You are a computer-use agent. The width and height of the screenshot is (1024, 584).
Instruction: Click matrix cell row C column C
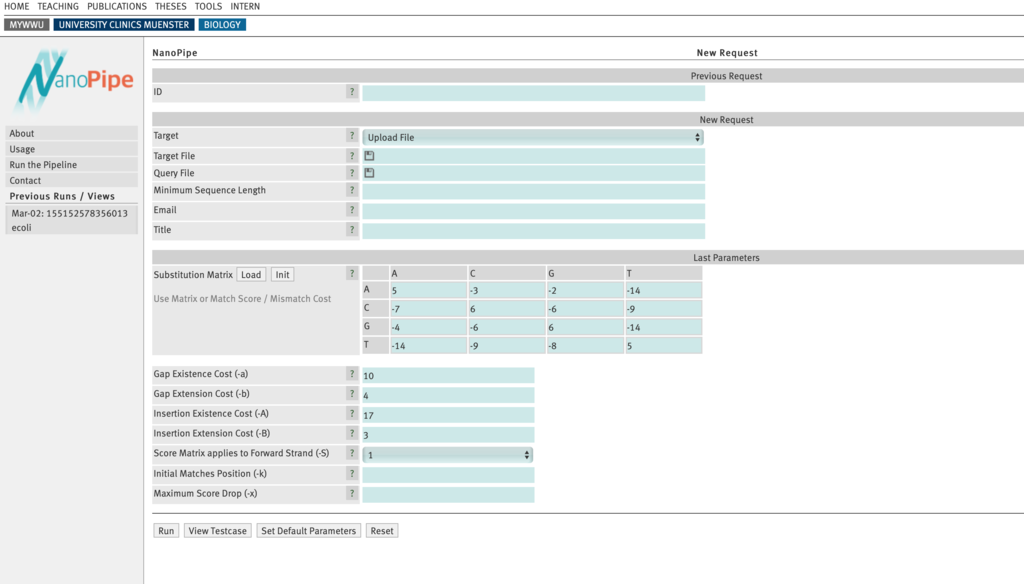click(507, 309)
